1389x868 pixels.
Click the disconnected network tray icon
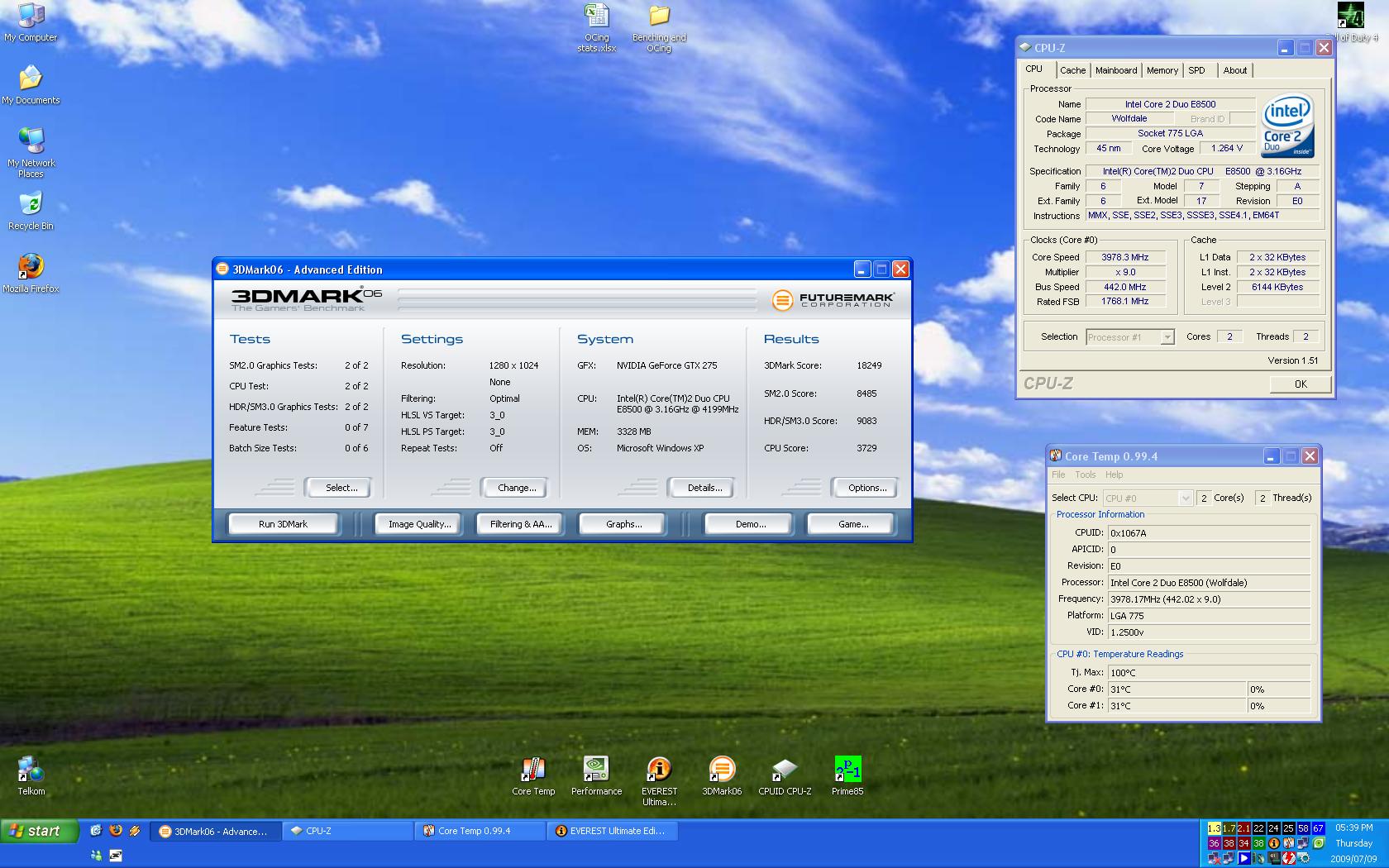(1215, 858)
